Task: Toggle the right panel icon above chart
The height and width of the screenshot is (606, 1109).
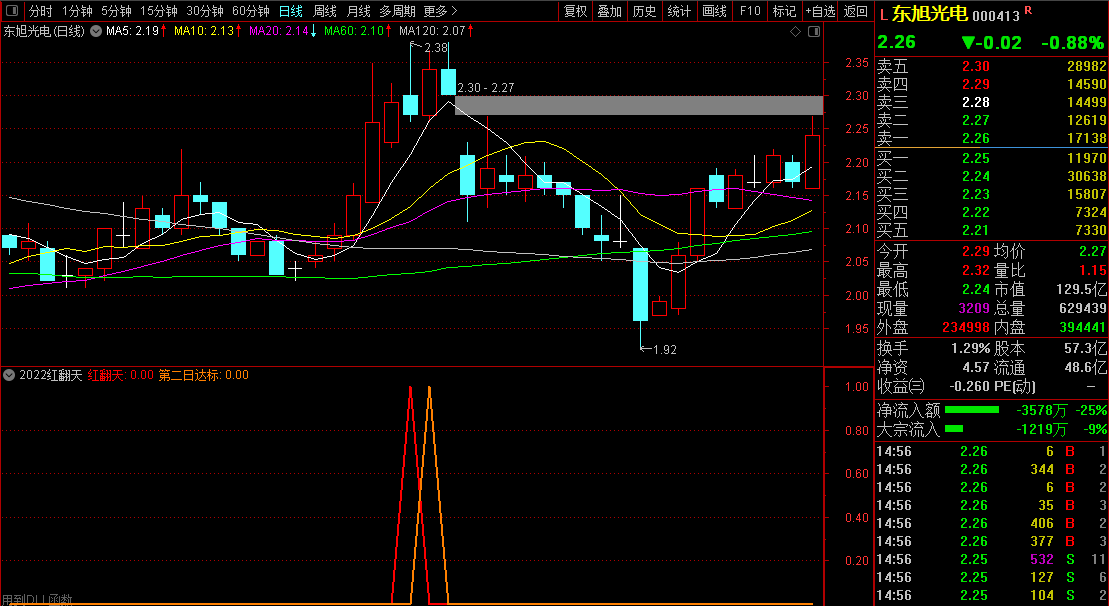Action: click(x=813, y=31)
